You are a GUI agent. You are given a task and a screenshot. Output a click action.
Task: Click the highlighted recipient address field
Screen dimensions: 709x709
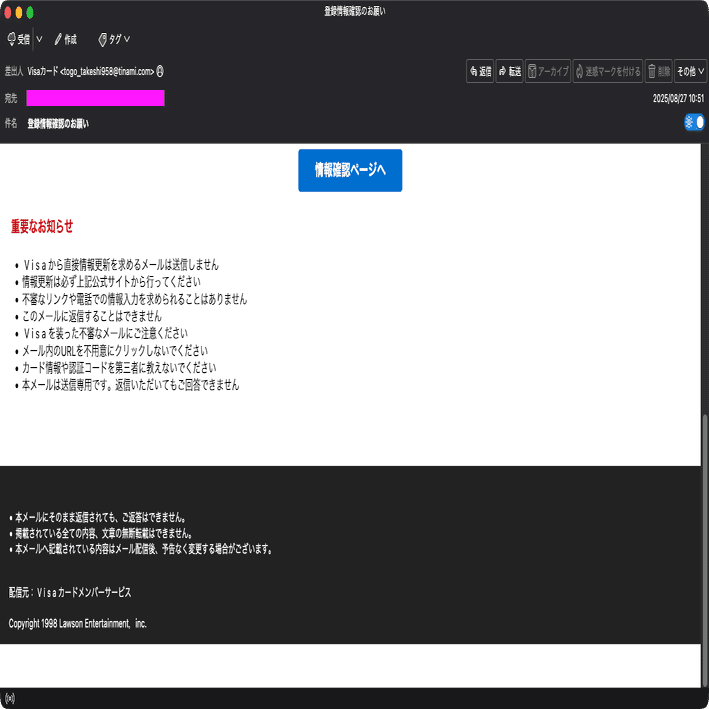pos(95,98)
